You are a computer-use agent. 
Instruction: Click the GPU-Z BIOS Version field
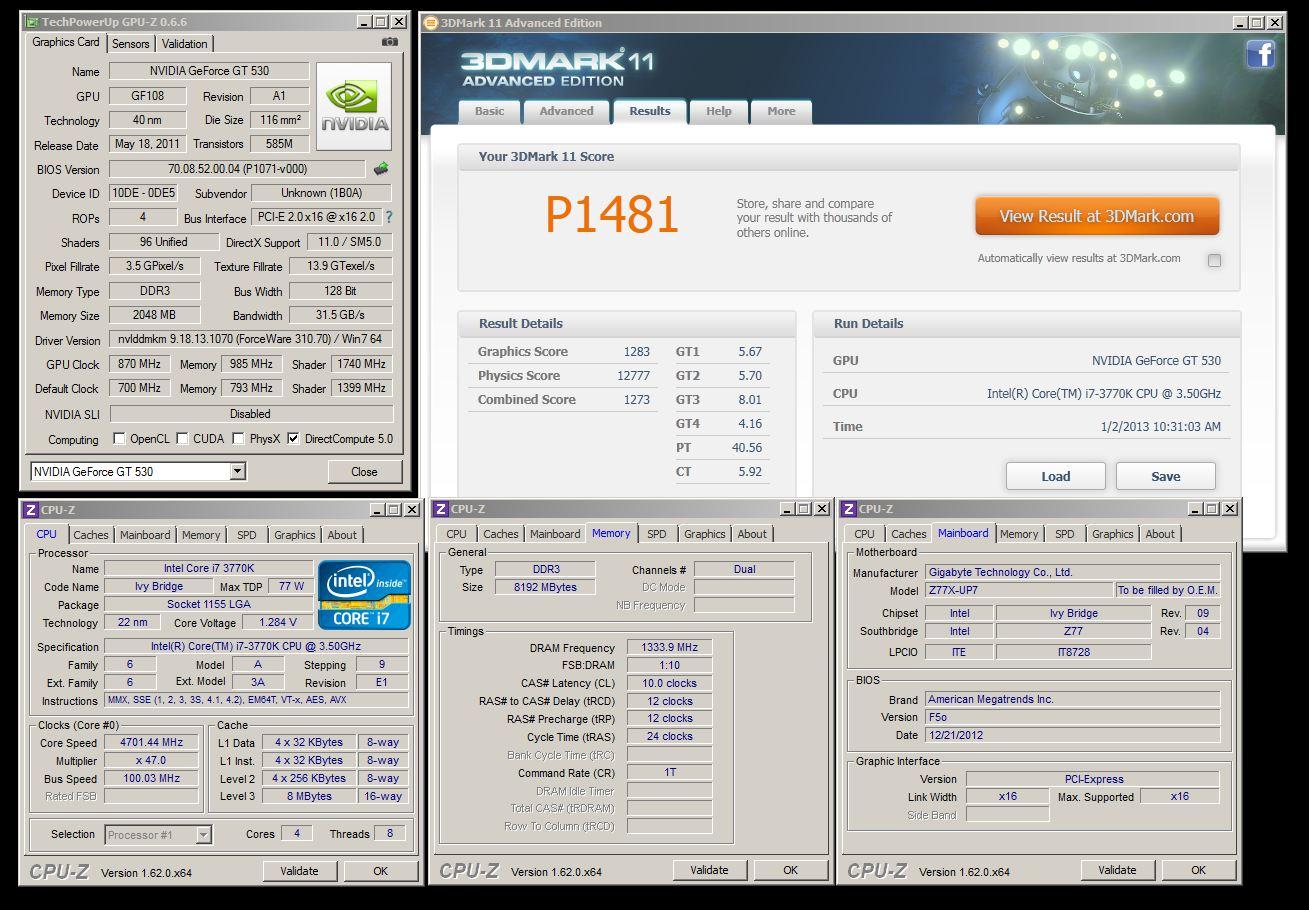238,169
